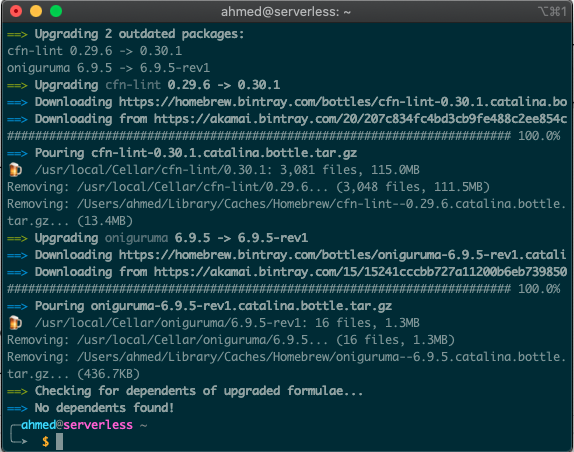Click the cyan 'ahmed' username in the prompt

(38, 425)
